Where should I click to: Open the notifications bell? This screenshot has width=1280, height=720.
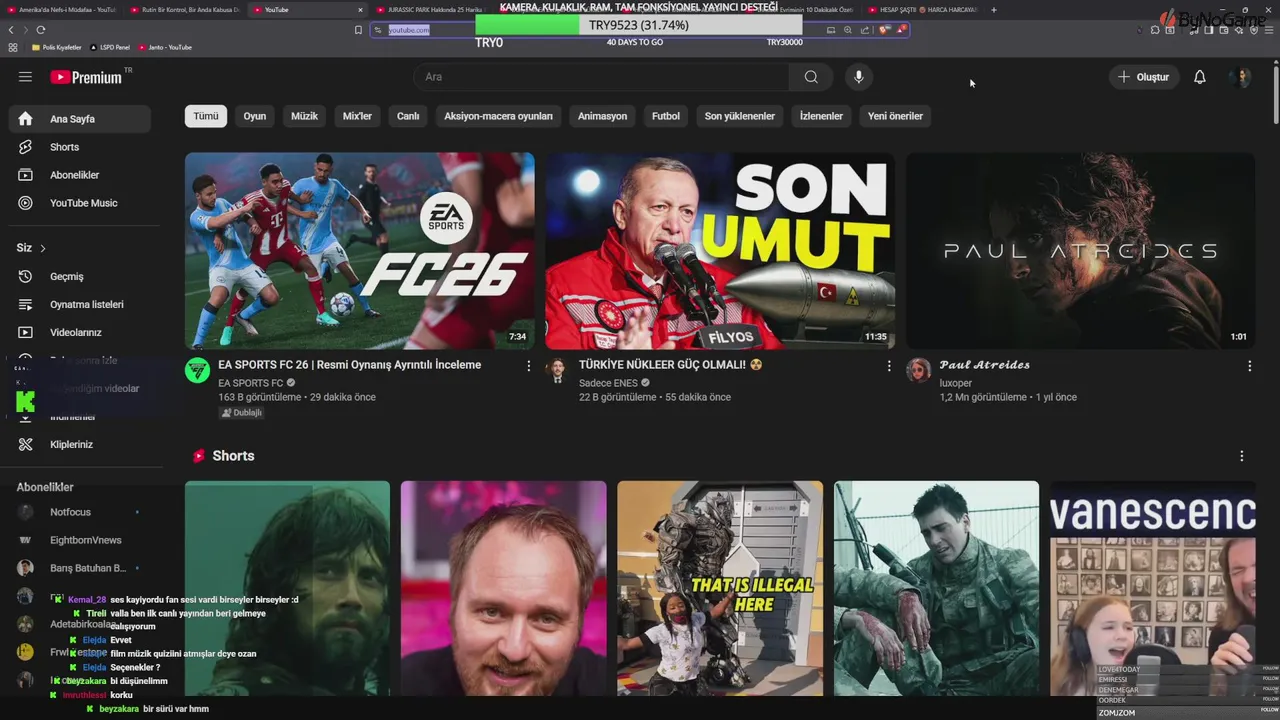coord(1199,77)
